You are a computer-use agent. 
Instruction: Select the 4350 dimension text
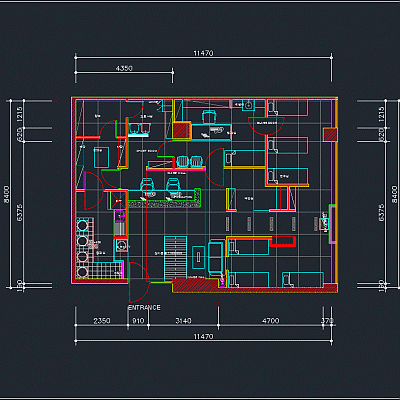coord(124,68)
